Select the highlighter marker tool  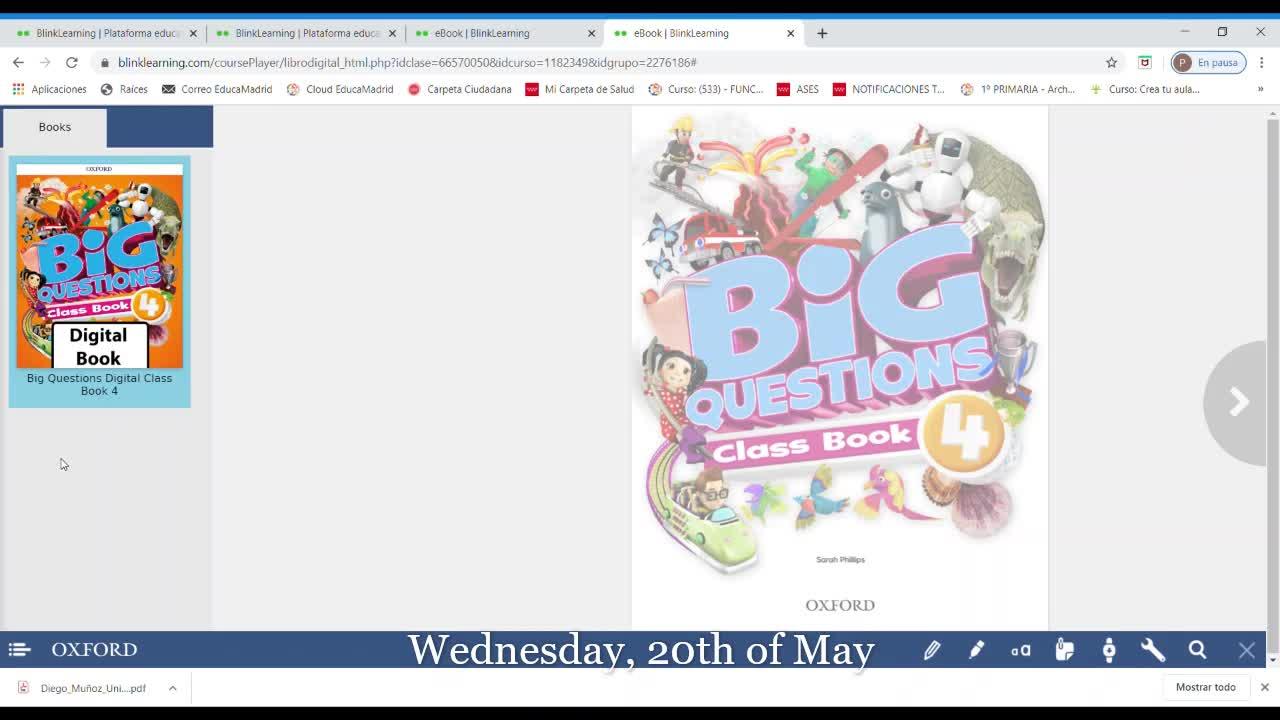[x=976, y=650]
